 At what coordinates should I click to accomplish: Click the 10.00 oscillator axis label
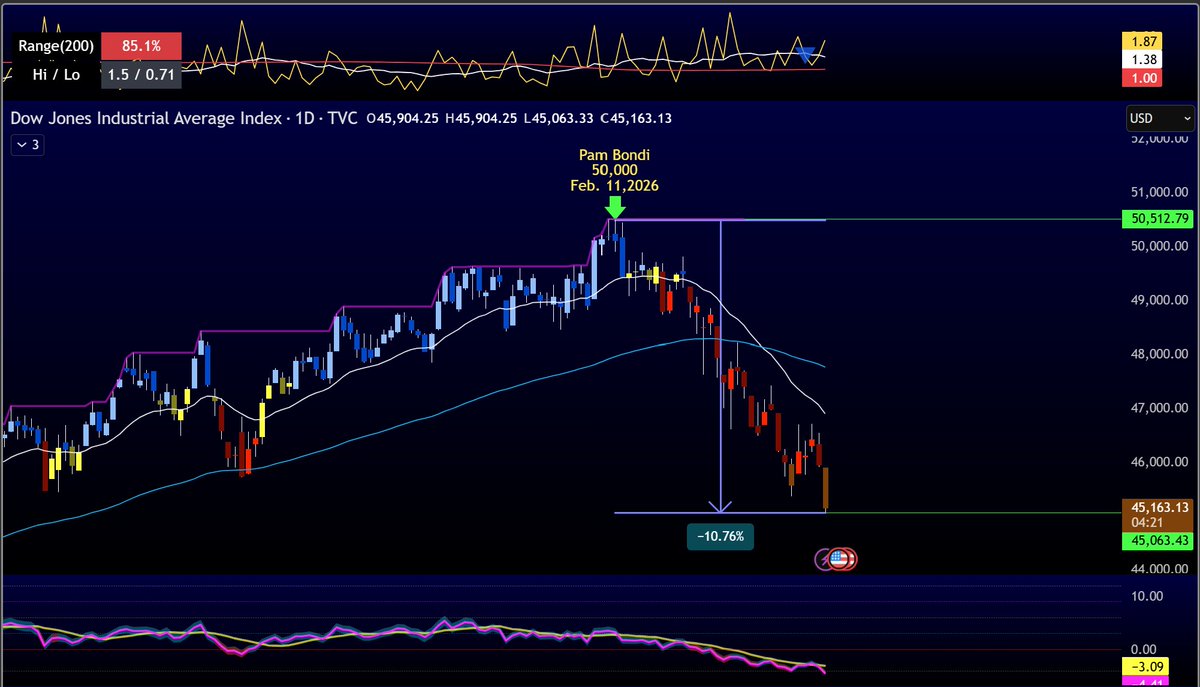pyautogui.click(x=1147, y=596)
